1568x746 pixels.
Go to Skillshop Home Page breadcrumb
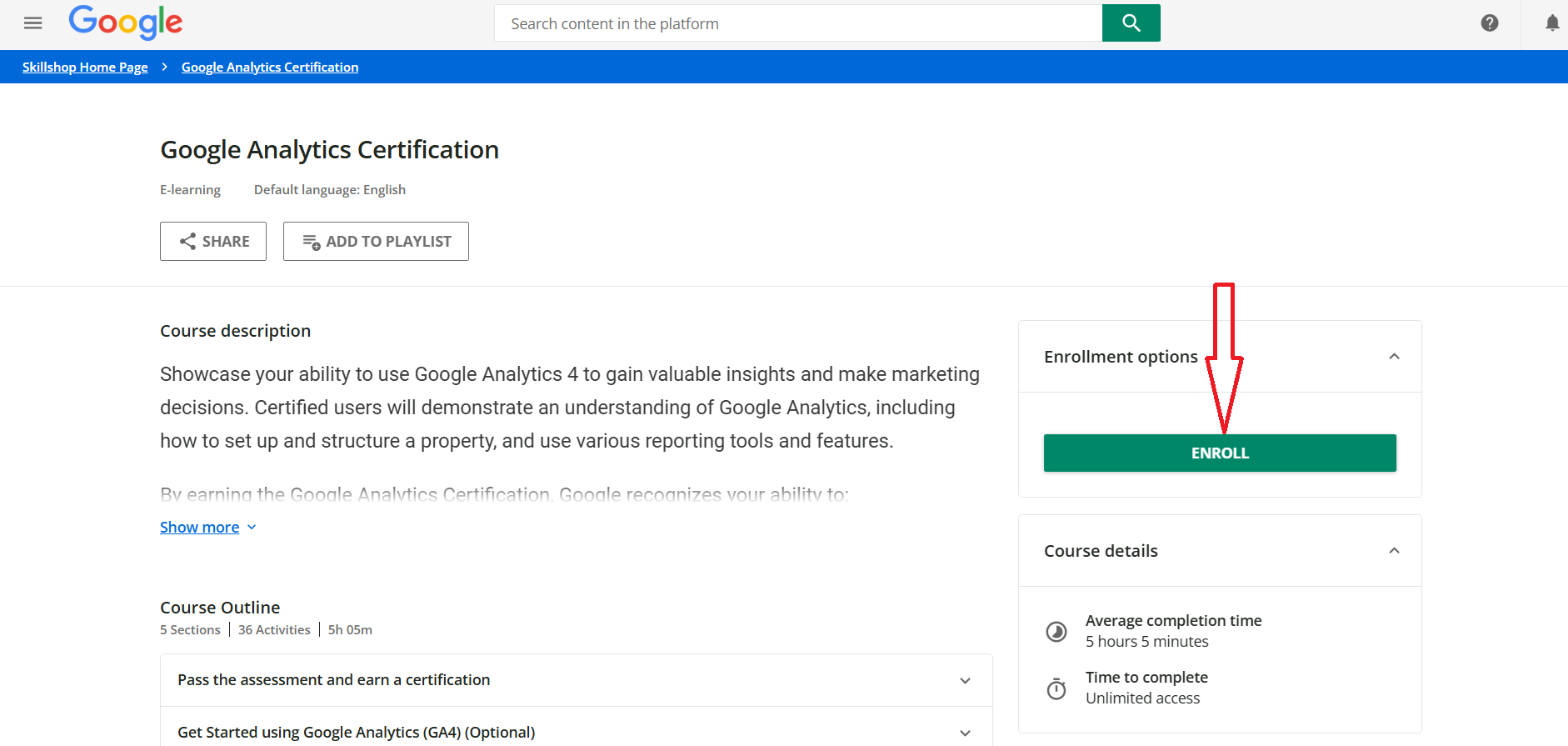point(85,68)
